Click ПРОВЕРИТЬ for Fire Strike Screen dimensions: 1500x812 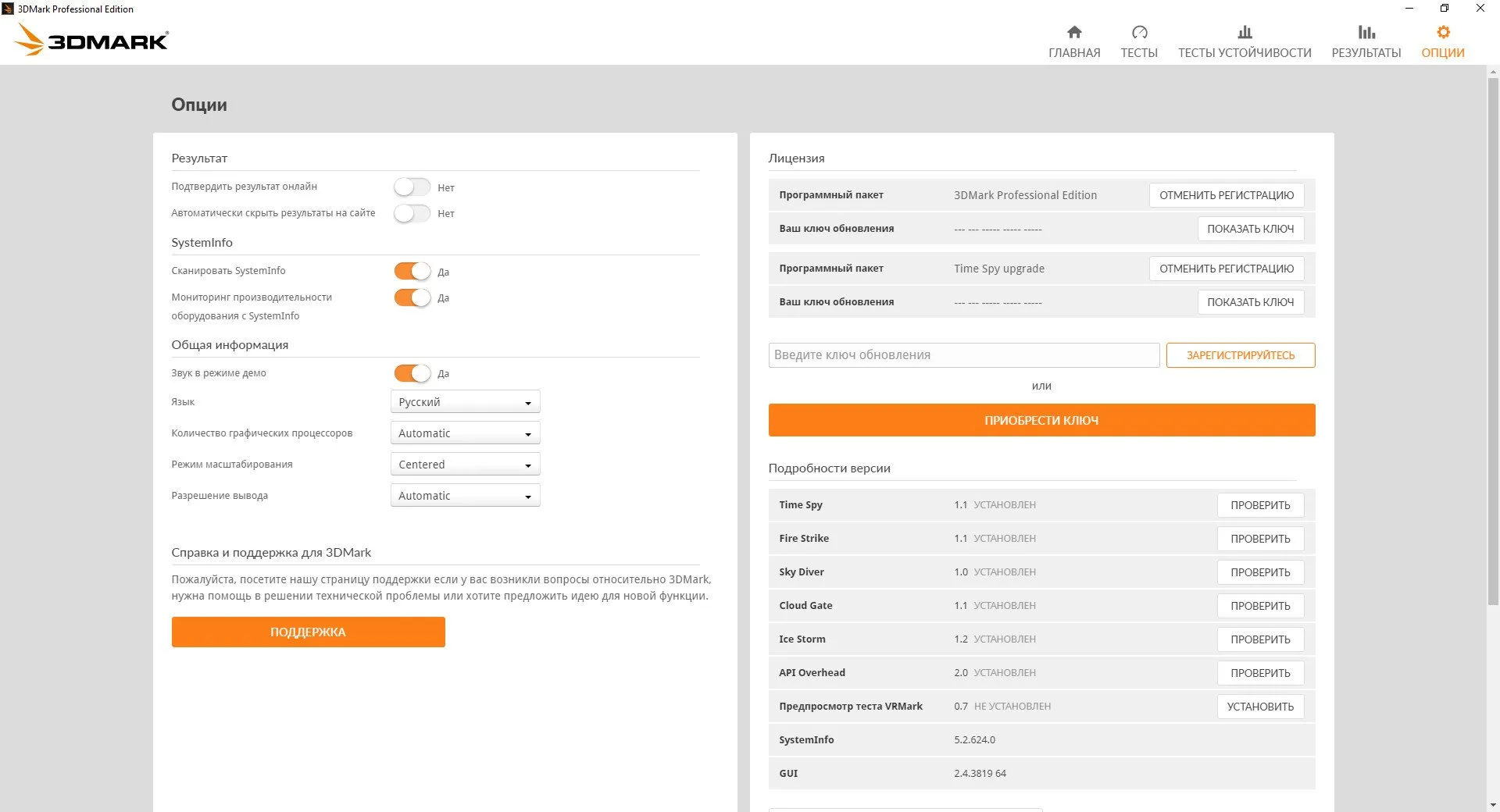tap(1260, 539)
